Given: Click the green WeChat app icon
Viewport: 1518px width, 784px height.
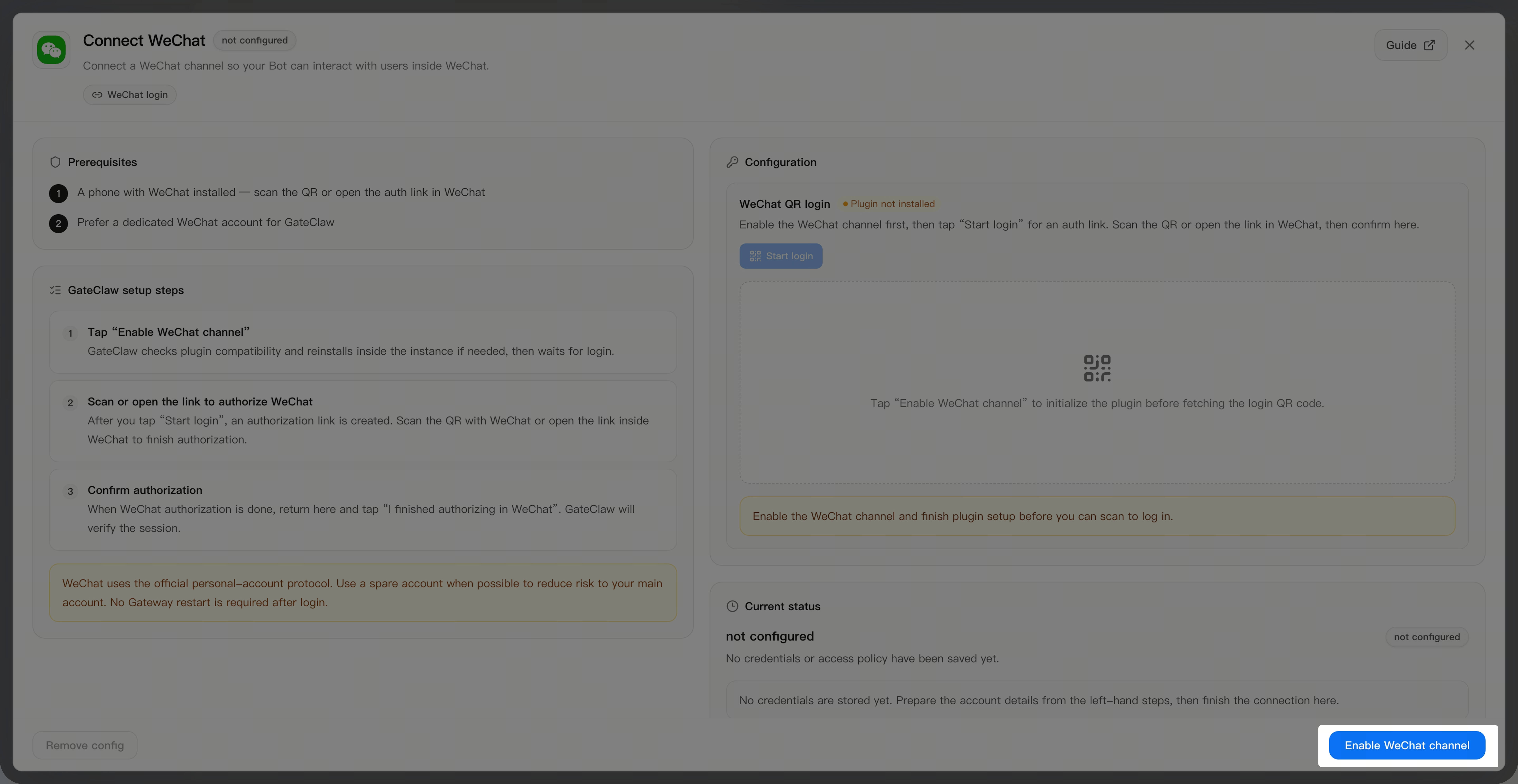Looking at the screenshot, I should pyautogui.click(x=51, y=50).
